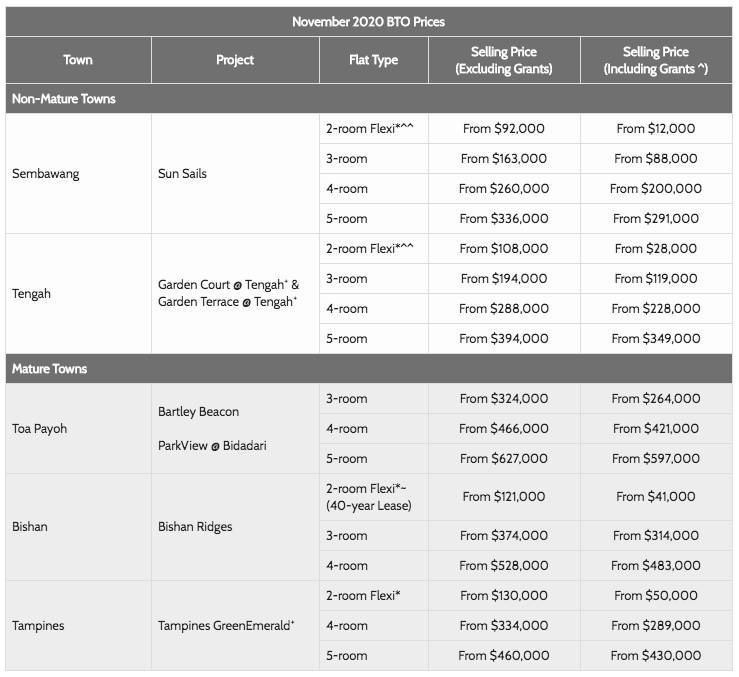Click the "Tampines GreenEmerald" project cell

225,626
